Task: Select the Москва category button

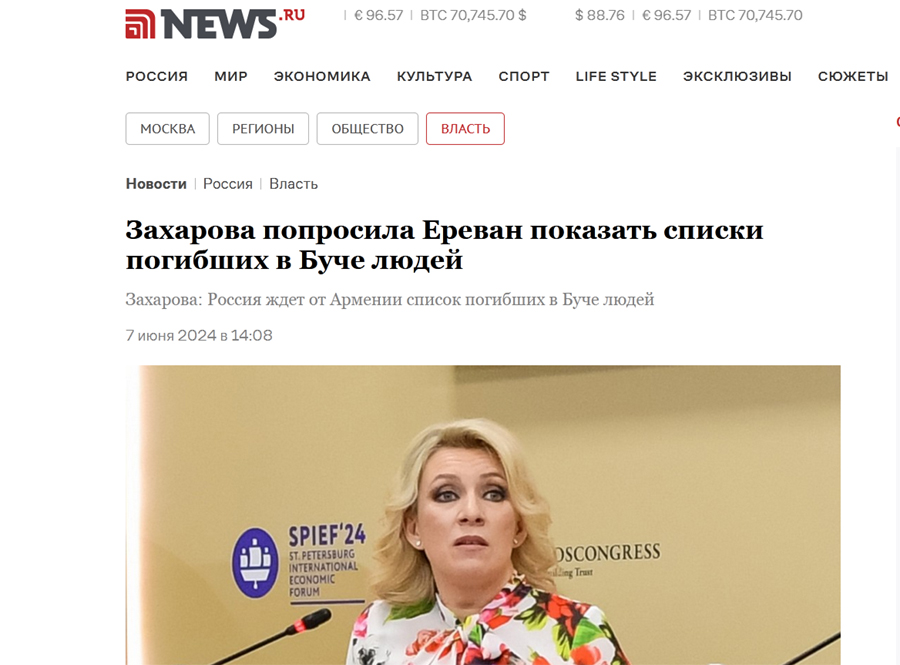Action: (168, 129)
